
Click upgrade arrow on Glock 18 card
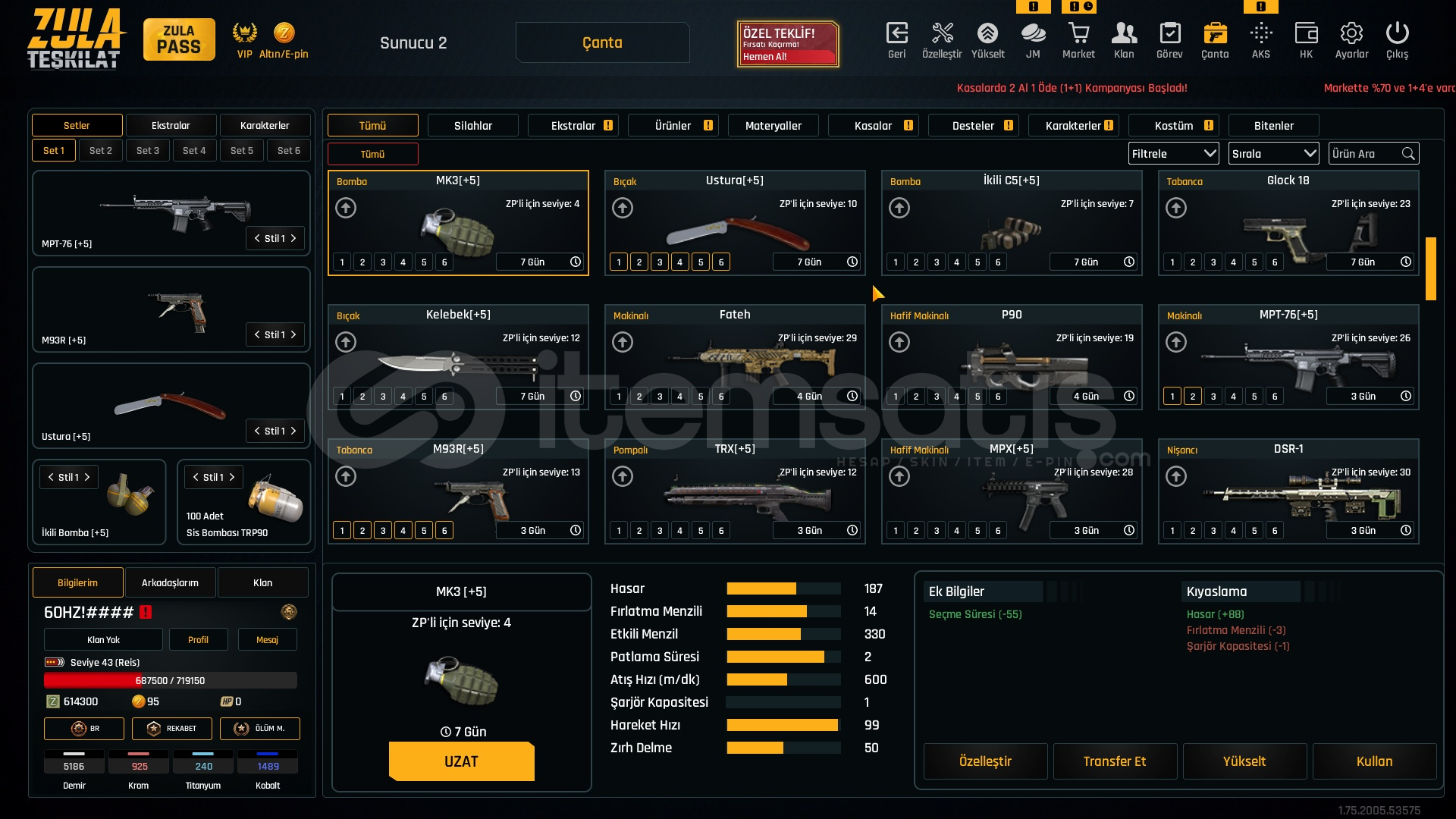(1176, 208)
